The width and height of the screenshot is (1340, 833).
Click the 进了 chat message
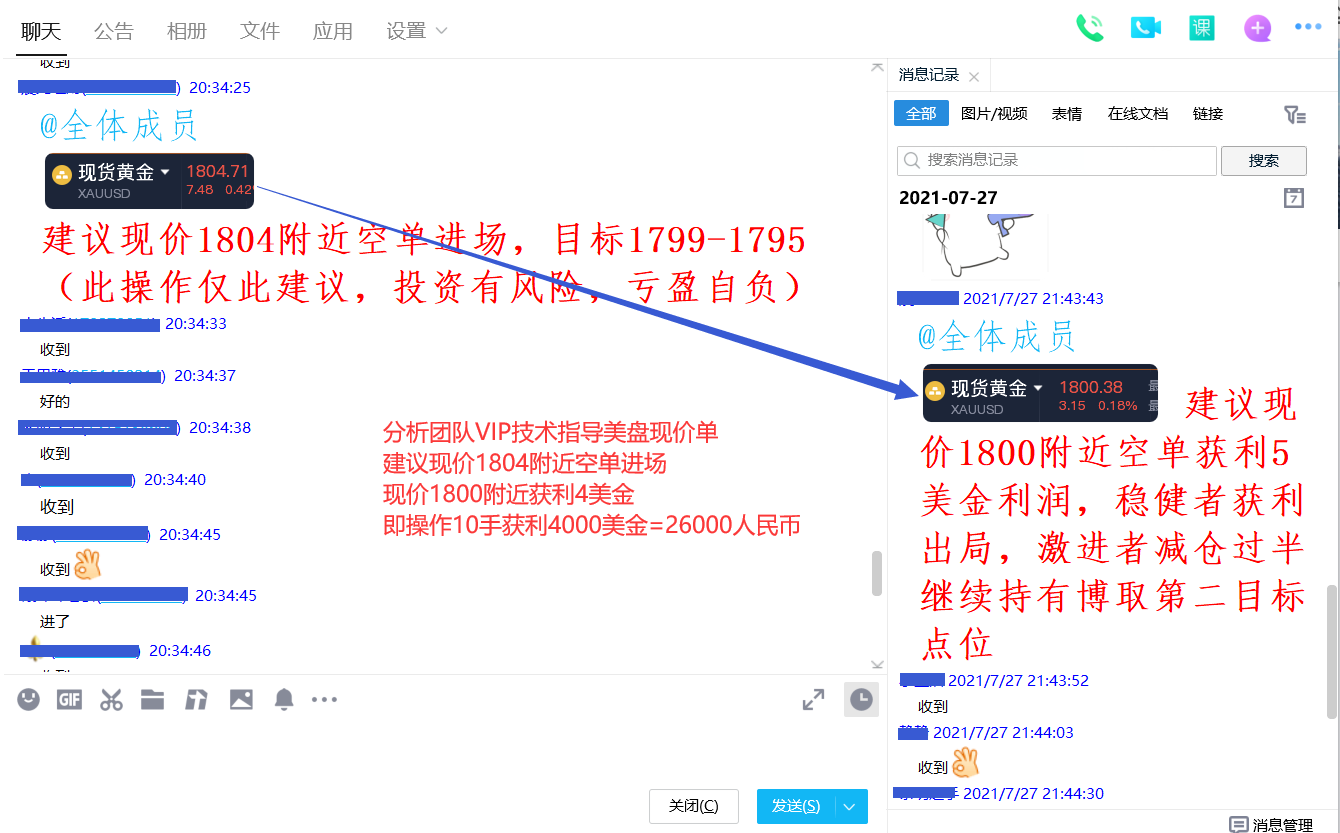tap(55, 621)
